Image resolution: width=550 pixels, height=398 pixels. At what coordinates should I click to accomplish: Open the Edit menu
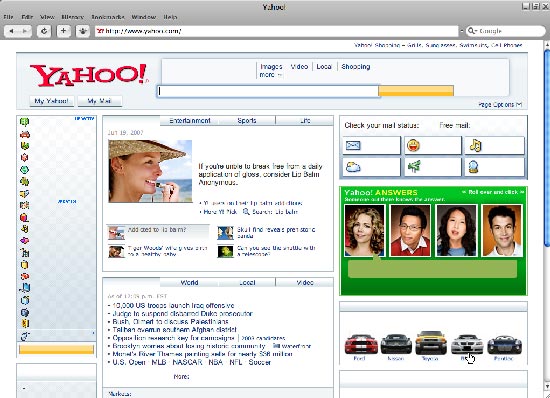coord(27,17)
